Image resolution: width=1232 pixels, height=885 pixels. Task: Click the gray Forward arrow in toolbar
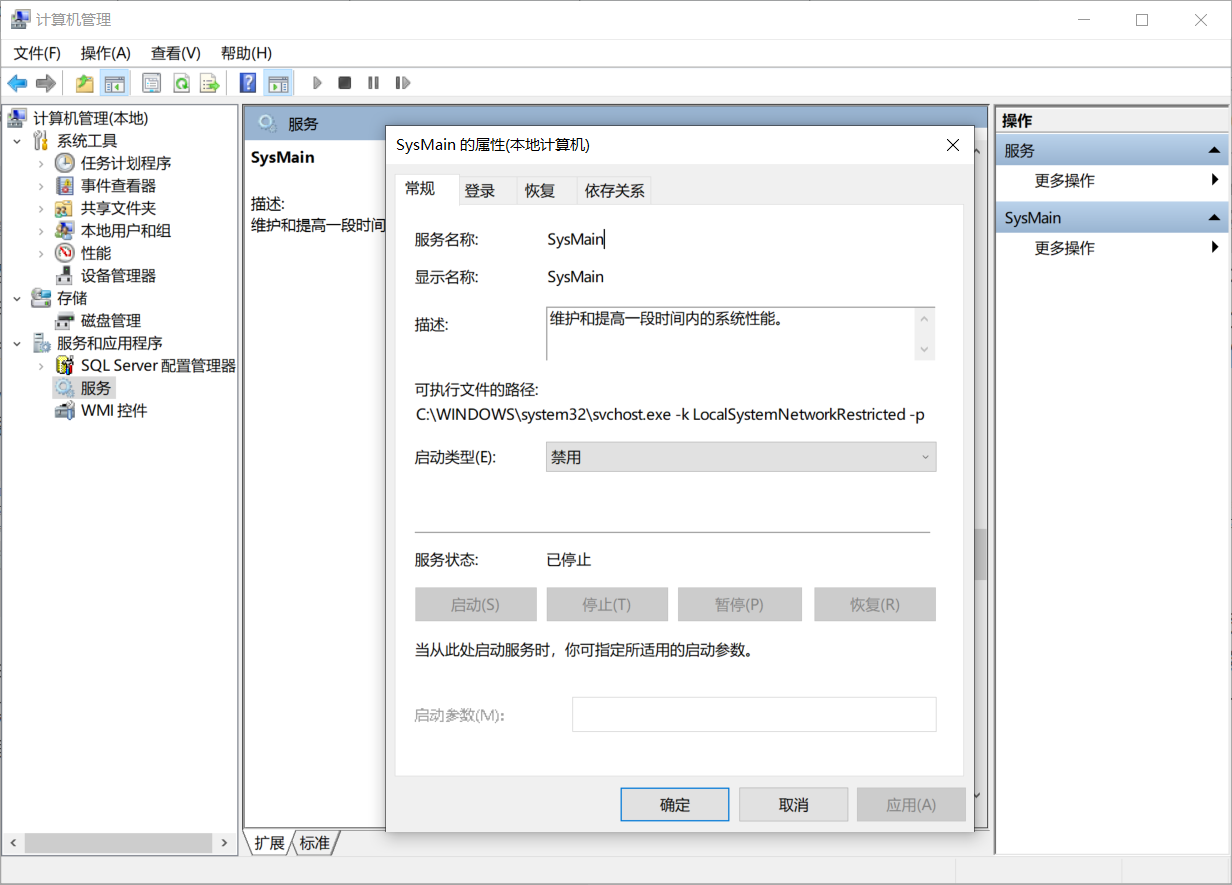click(x=44, y=83)
